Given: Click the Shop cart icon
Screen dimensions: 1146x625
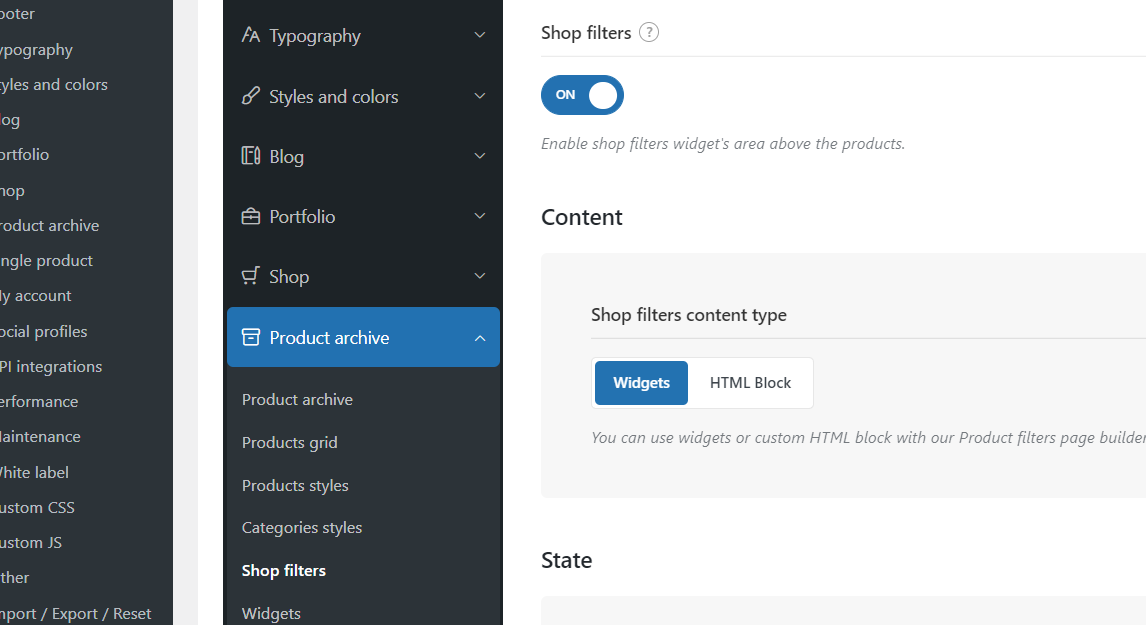Looking at the screenshot, I should [x=251, y=276].
